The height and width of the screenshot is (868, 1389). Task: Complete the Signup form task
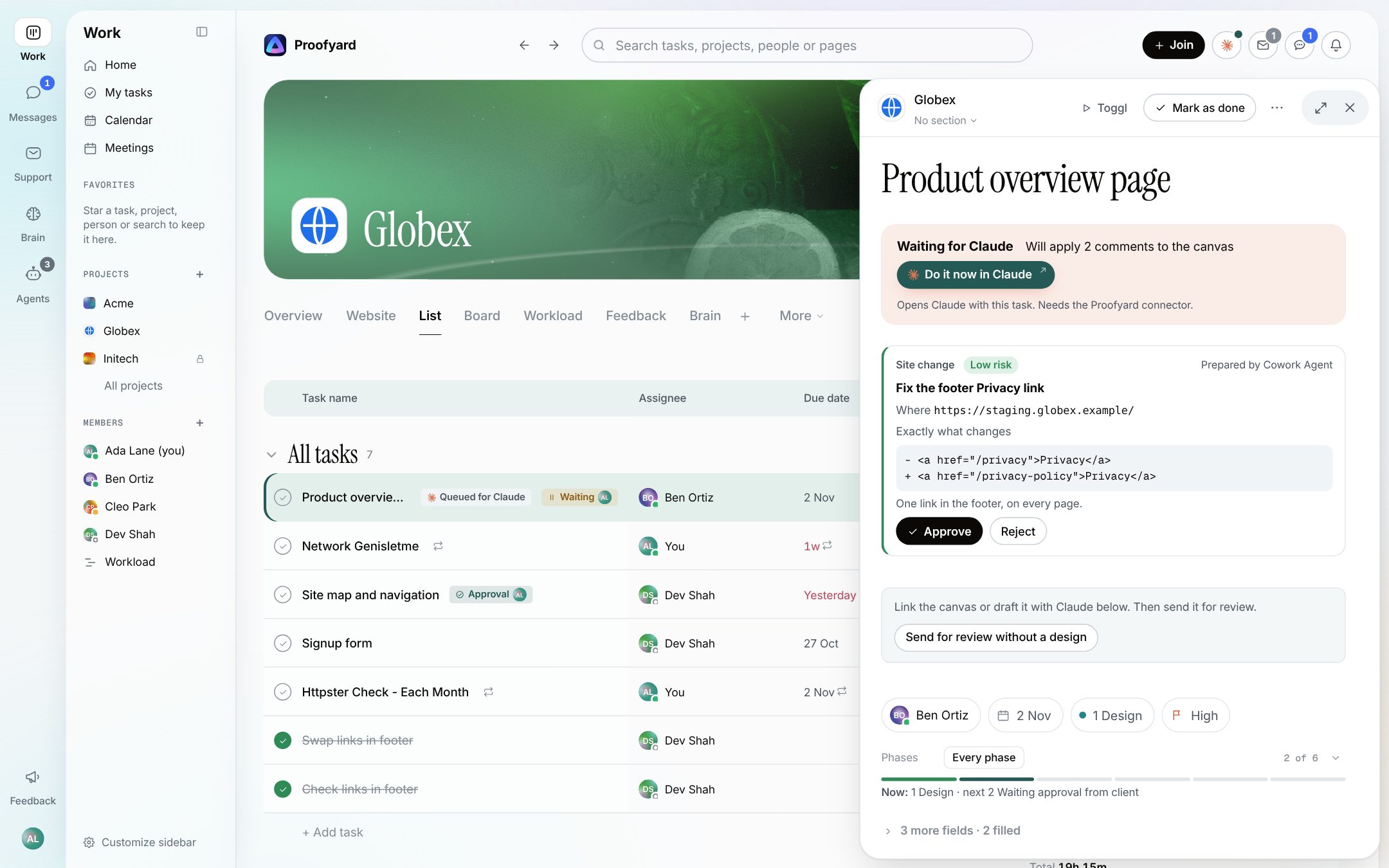coord(283,643)
